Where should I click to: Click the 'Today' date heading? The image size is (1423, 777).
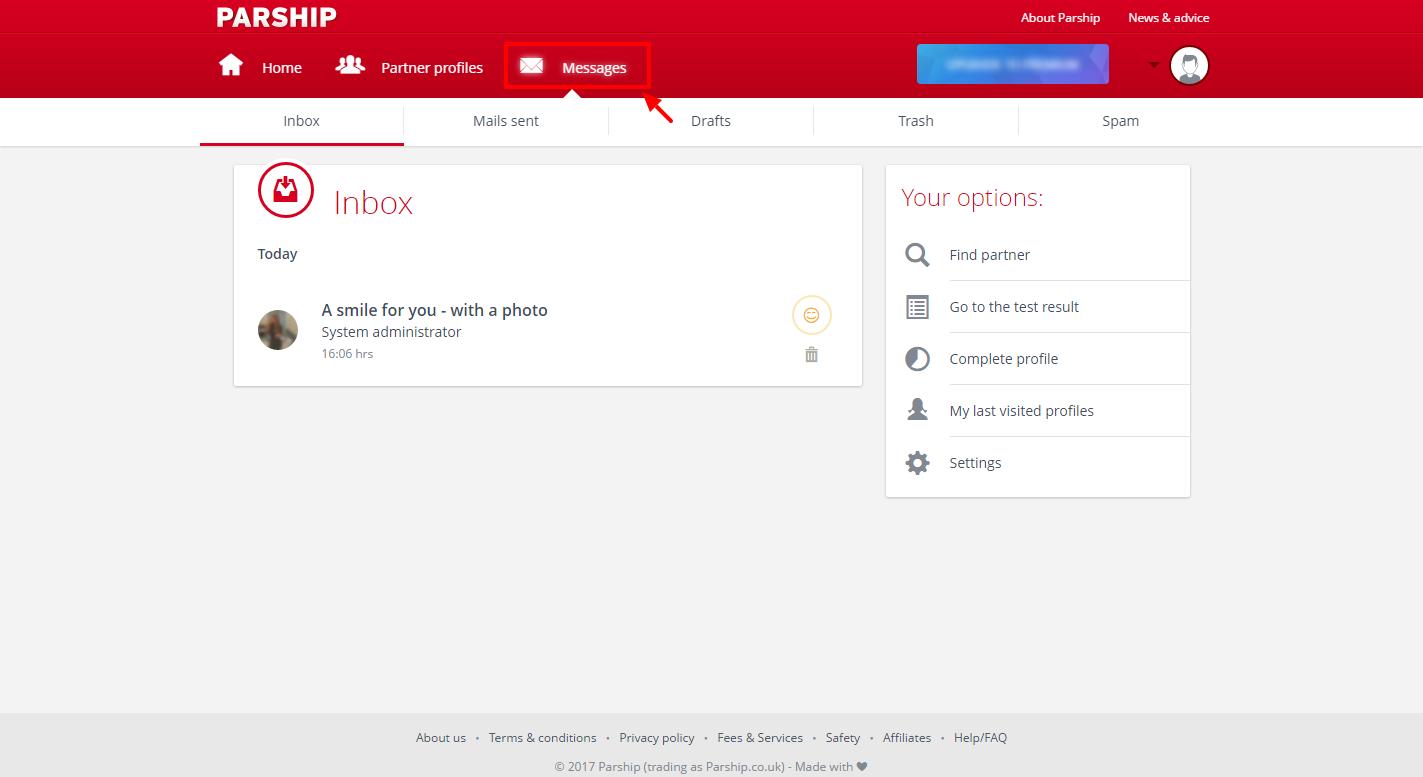pos(277,254)
